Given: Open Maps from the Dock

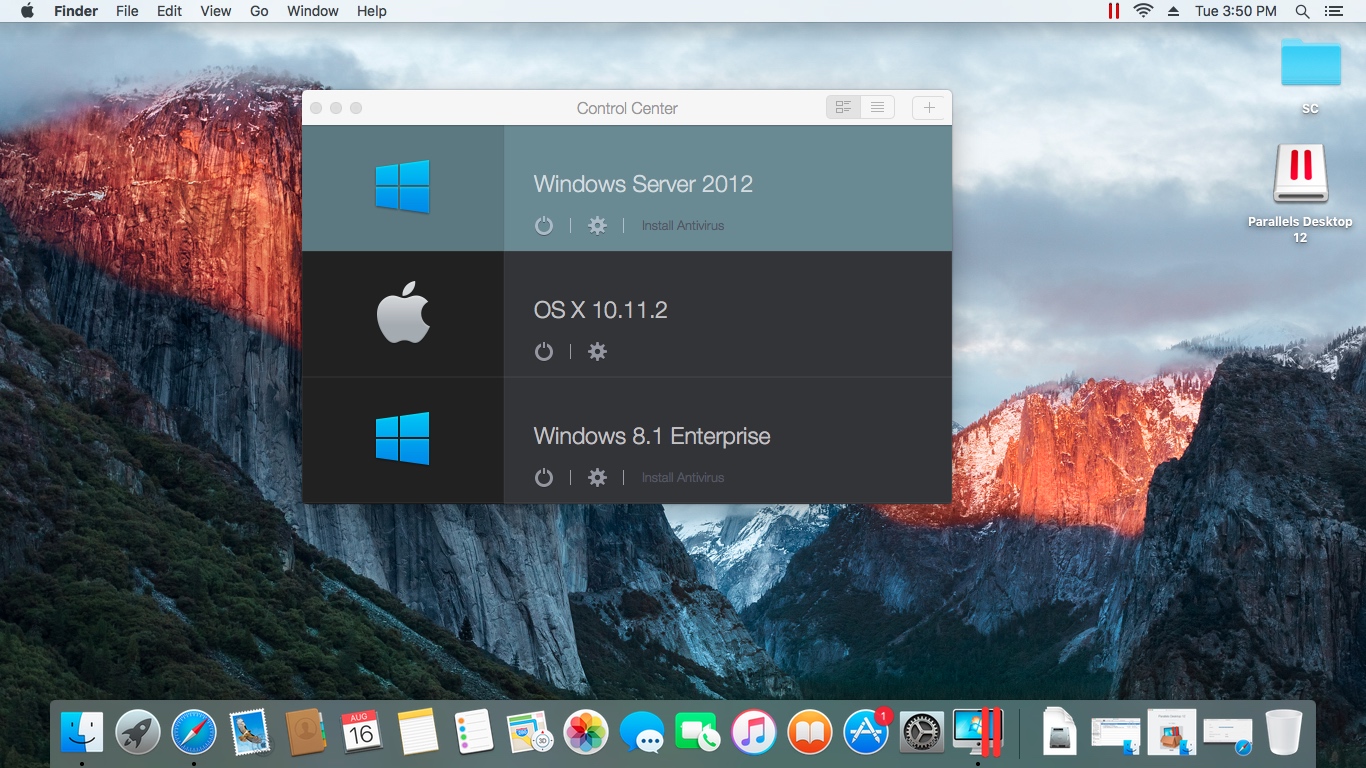Looking at the screenshot, I should coord(530,732).
